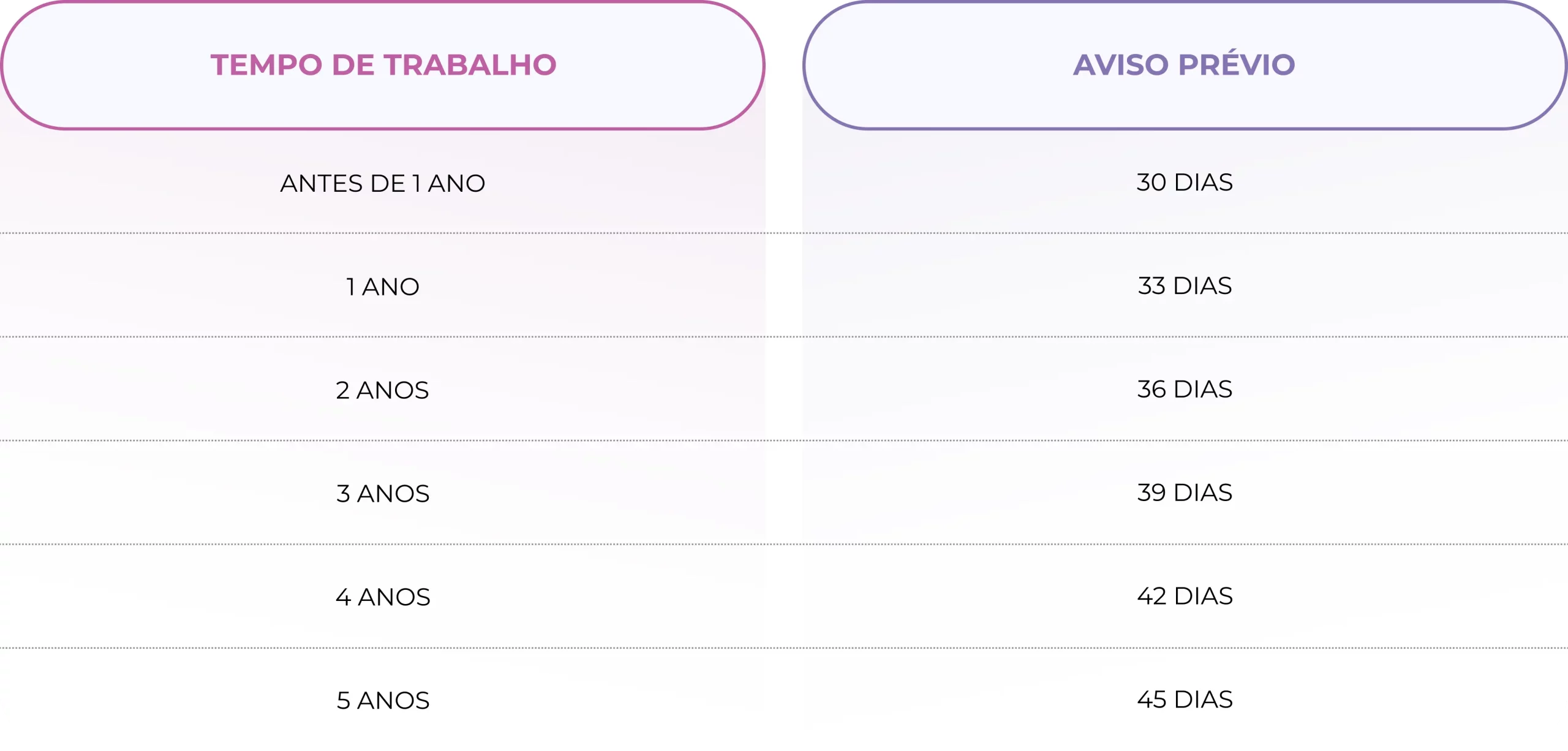
Task: Choose the 4 ANOS row label
Action: 383,597
